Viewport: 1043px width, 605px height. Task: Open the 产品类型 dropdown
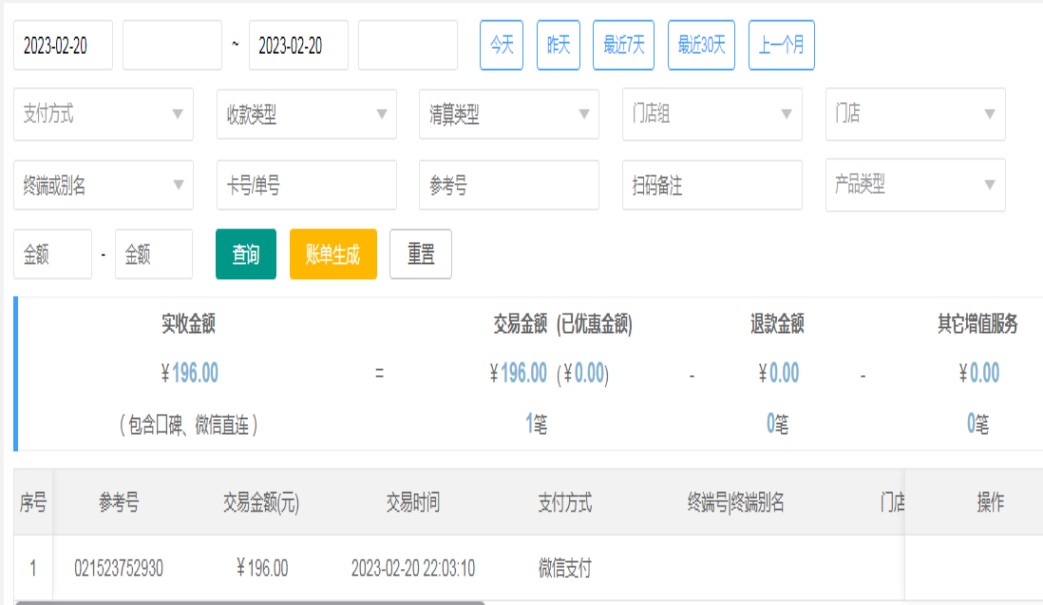coord(915,185)
